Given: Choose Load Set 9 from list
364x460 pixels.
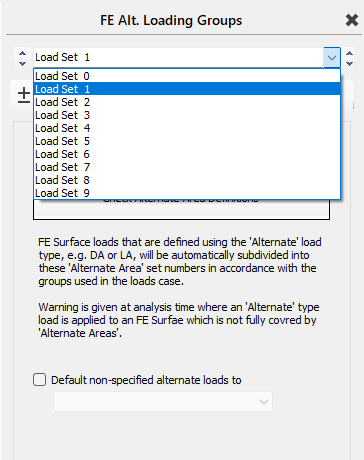Looking at the screenshot, I should (x=187, y=193).
